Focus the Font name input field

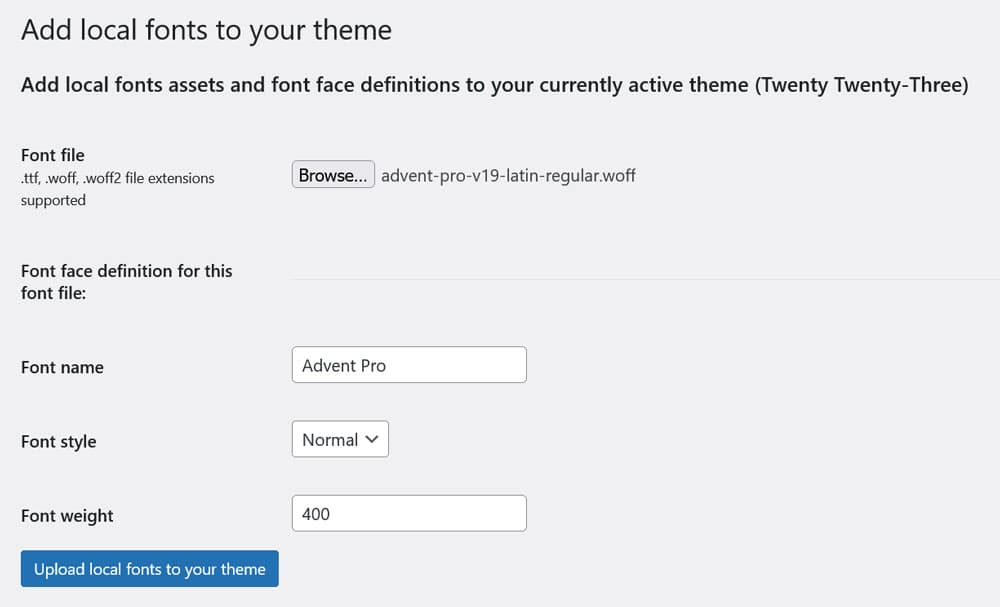coord(409,365)
